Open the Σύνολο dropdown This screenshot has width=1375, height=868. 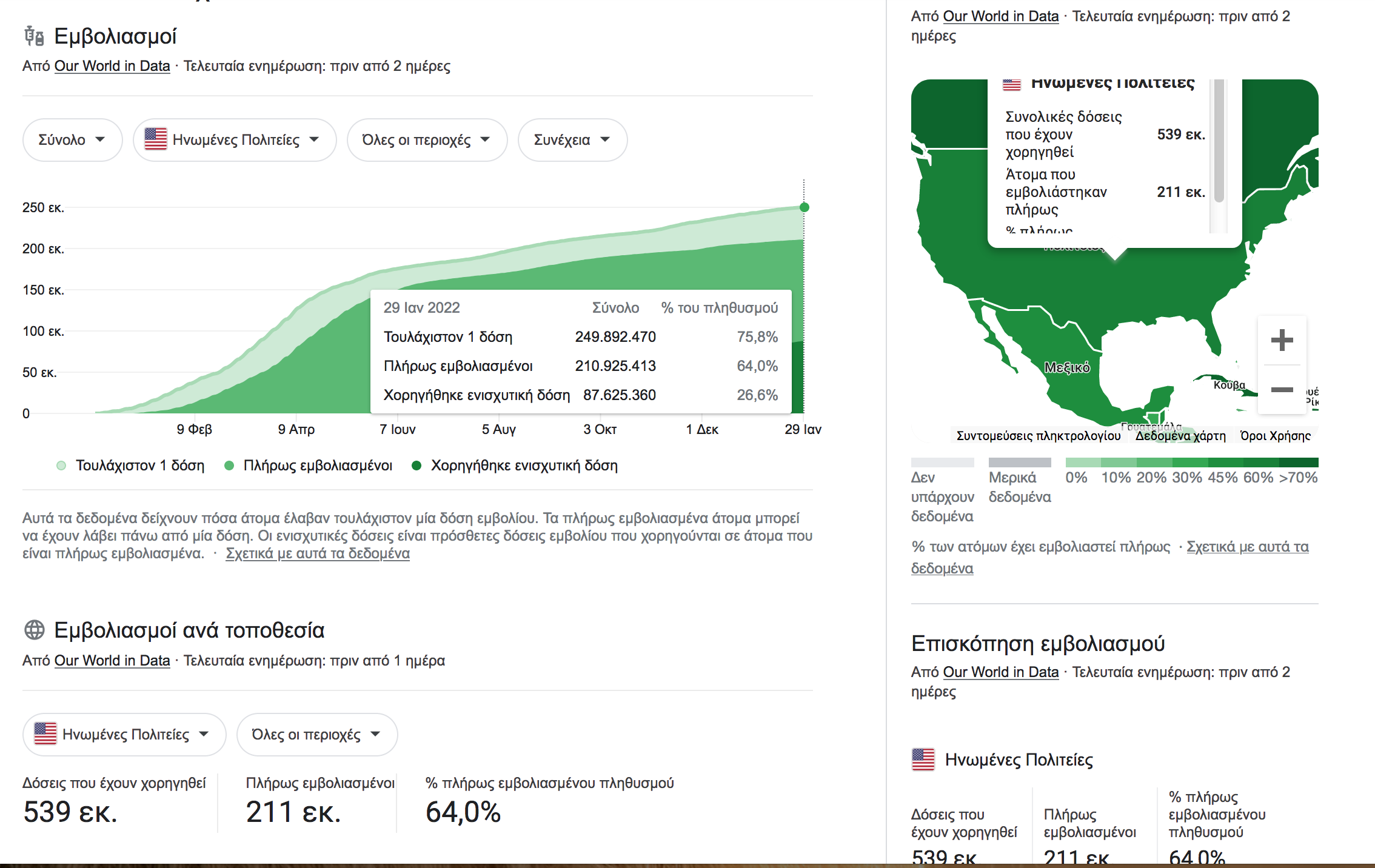coord(73,140)
